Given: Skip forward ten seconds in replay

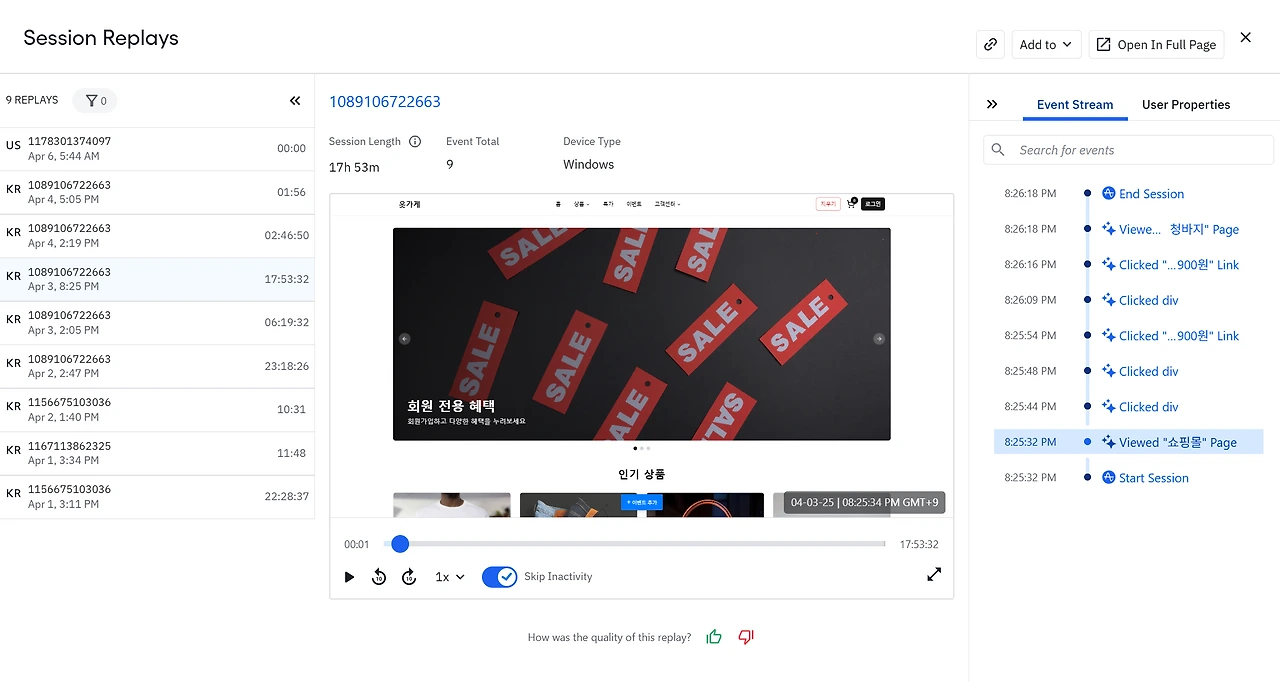Looking at the screenshot, I should pos(409,577).
